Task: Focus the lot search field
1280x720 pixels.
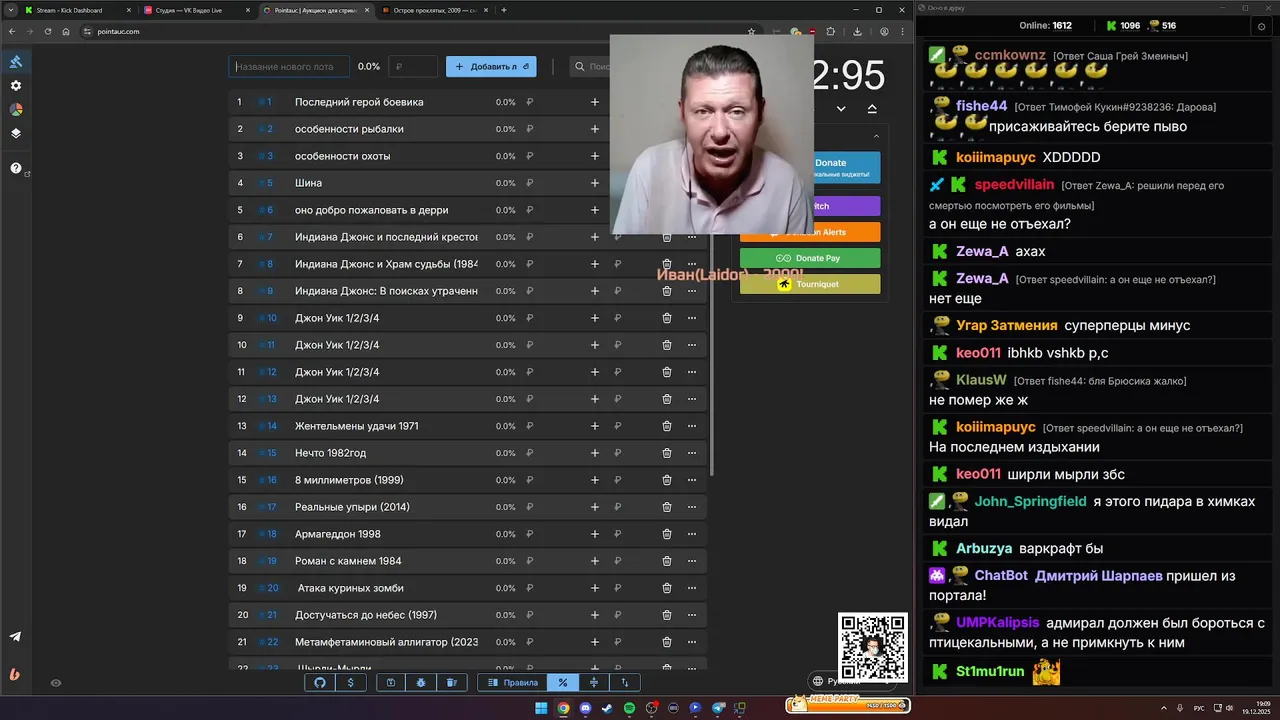Action: (590, 67)
